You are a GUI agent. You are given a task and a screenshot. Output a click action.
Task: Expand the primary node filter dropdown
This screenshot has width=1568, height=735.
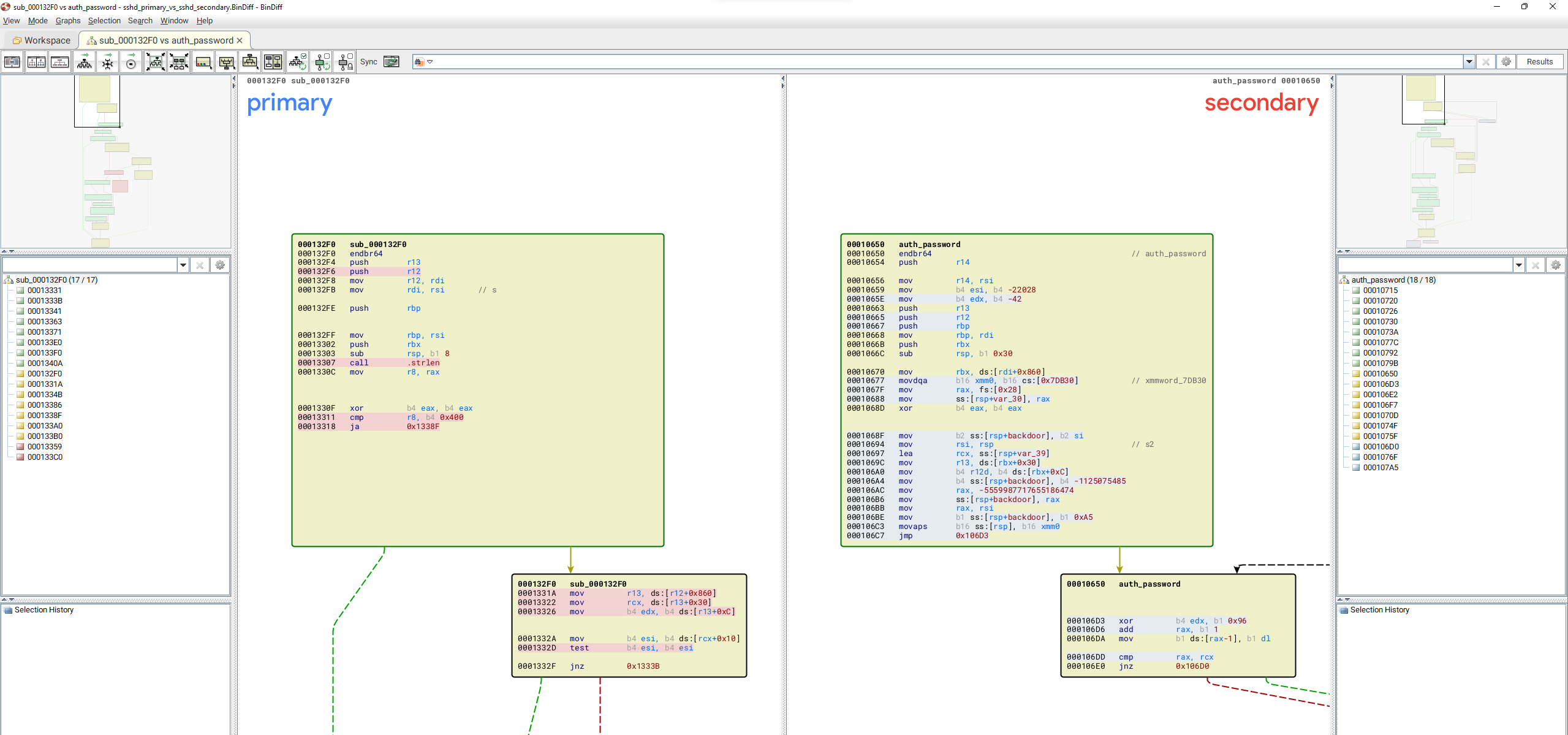183,265
